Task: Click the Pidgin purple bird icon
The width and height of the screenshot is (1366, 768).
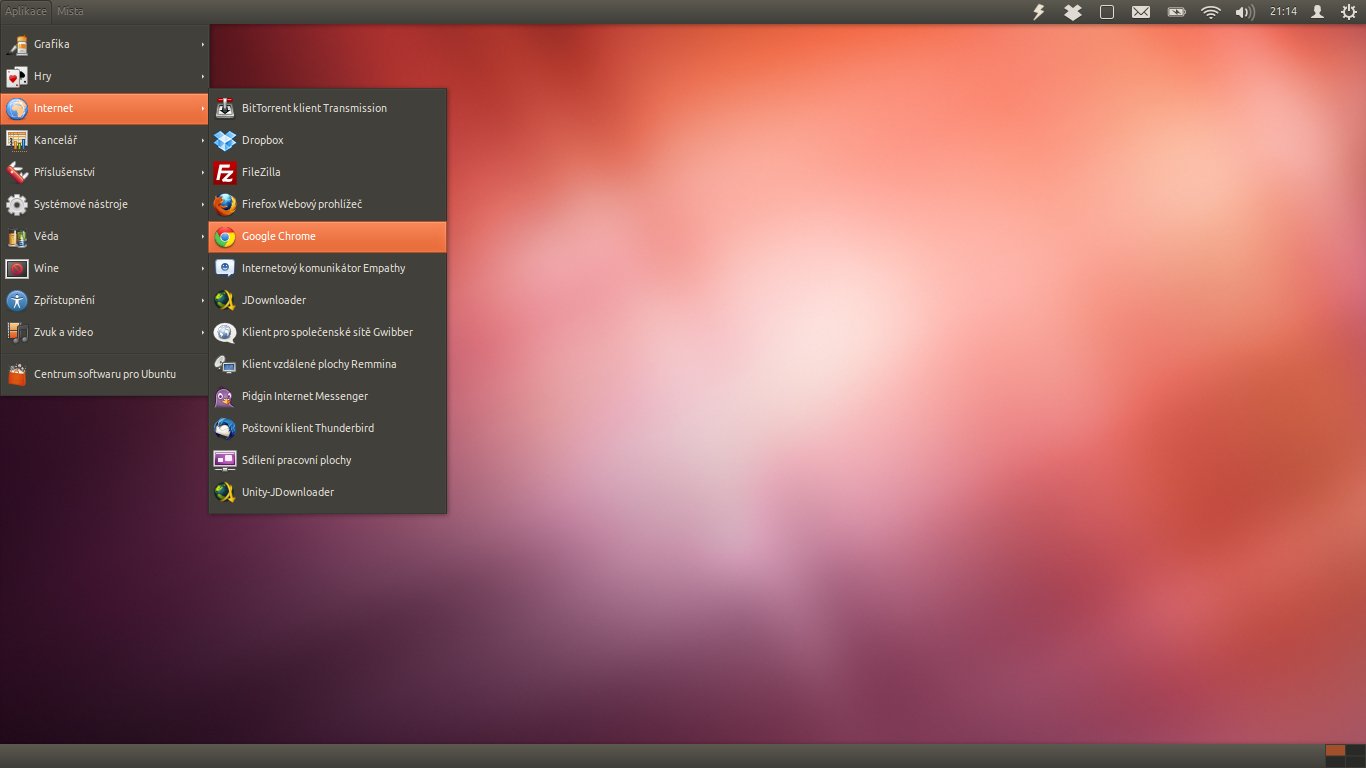Action: (225, 396)
